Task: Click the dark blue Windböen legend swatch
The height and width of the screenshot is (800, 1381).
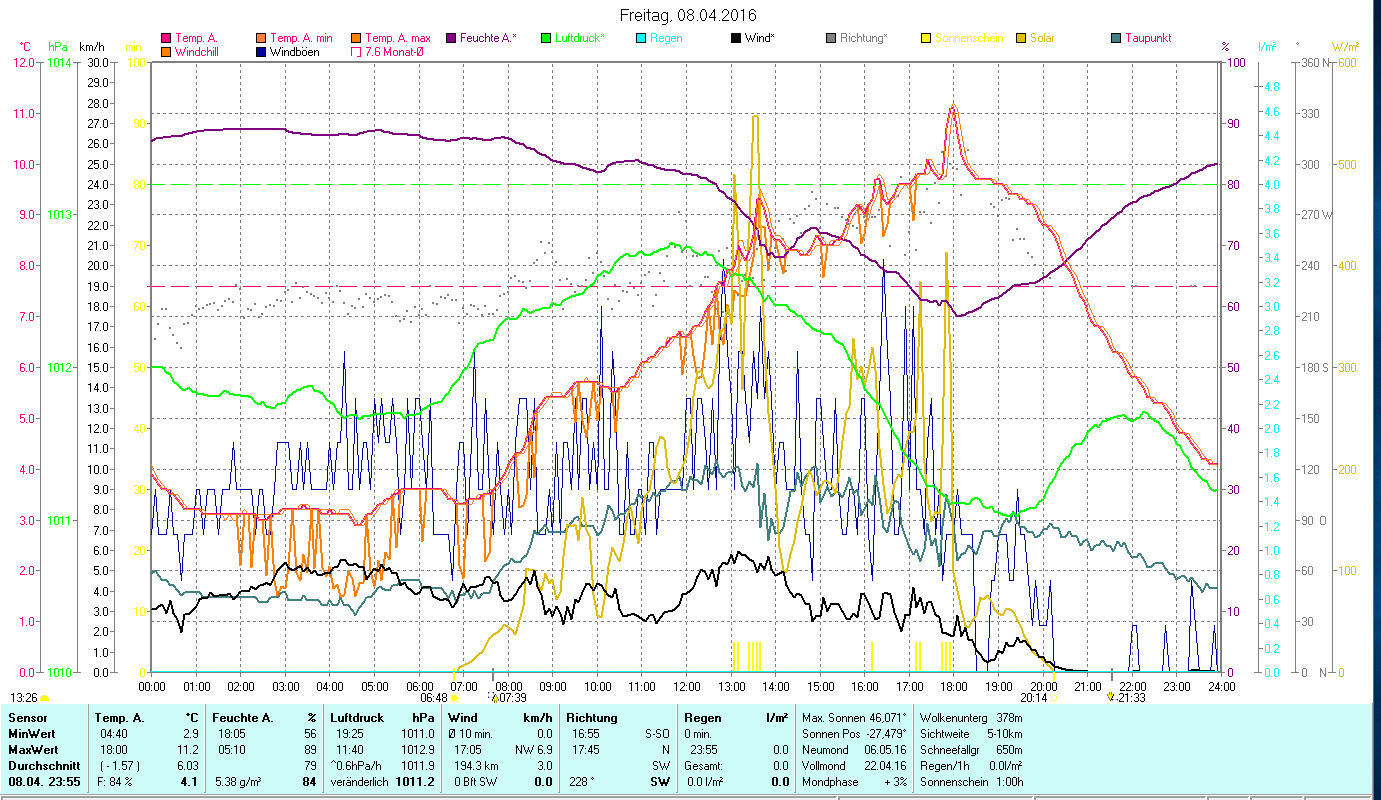Action: point(262,52)
